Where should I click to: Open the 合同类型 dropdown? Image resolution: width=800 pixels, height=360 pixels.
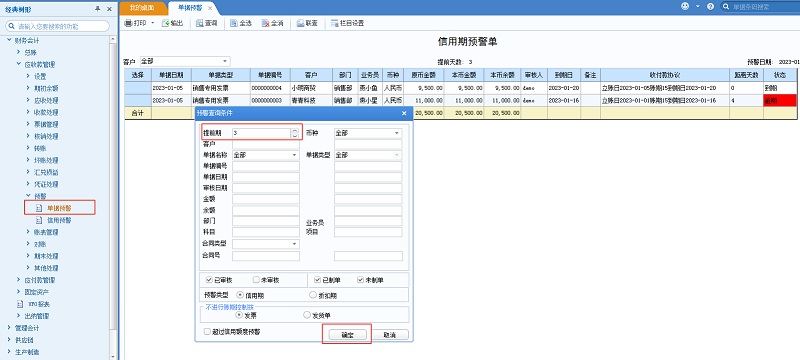tap(294, 244)
